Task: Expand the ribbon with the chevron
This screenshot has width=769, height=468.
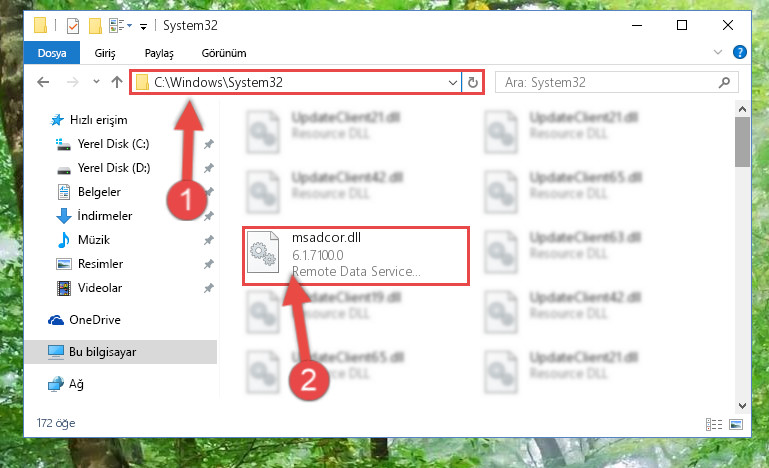Action: pos(718,52)
